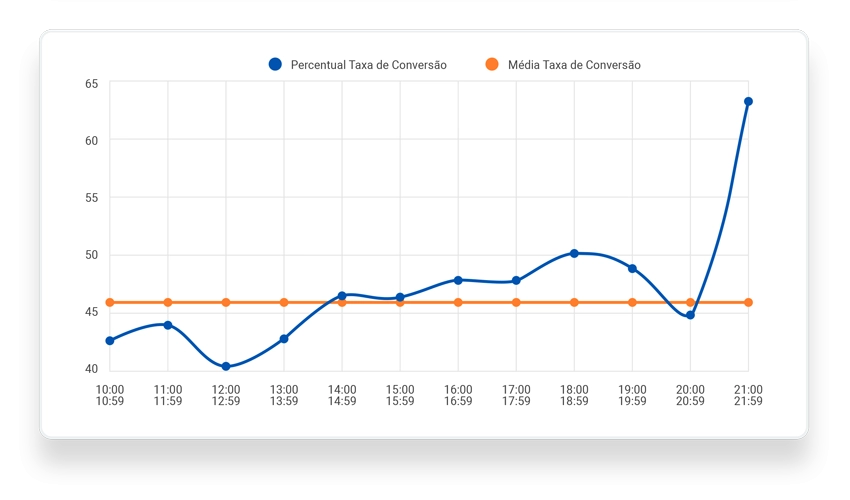Viewport: 850px width, 500px height.
Task: Click the blue data point at 10:00
Action: pos(110,341)
